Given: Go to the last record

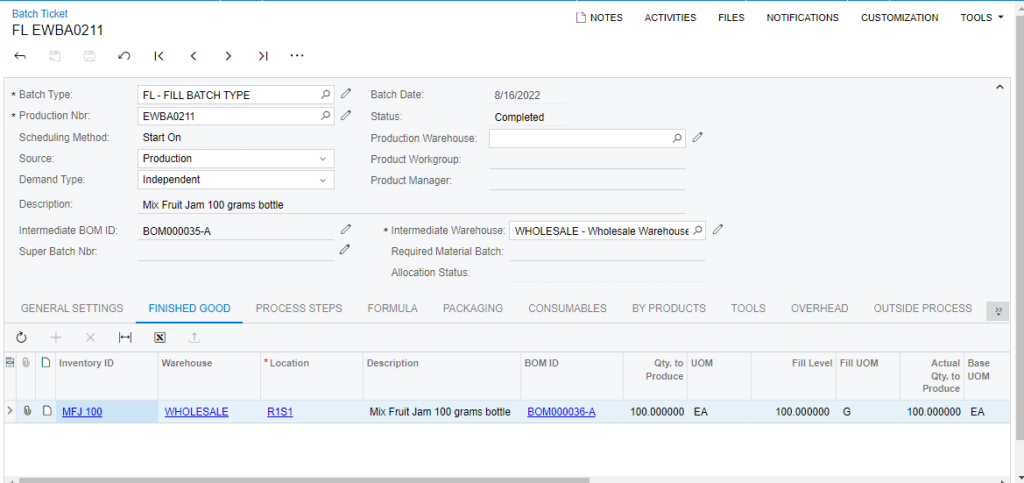Looking at the screenshot, I should coord(263,56).
